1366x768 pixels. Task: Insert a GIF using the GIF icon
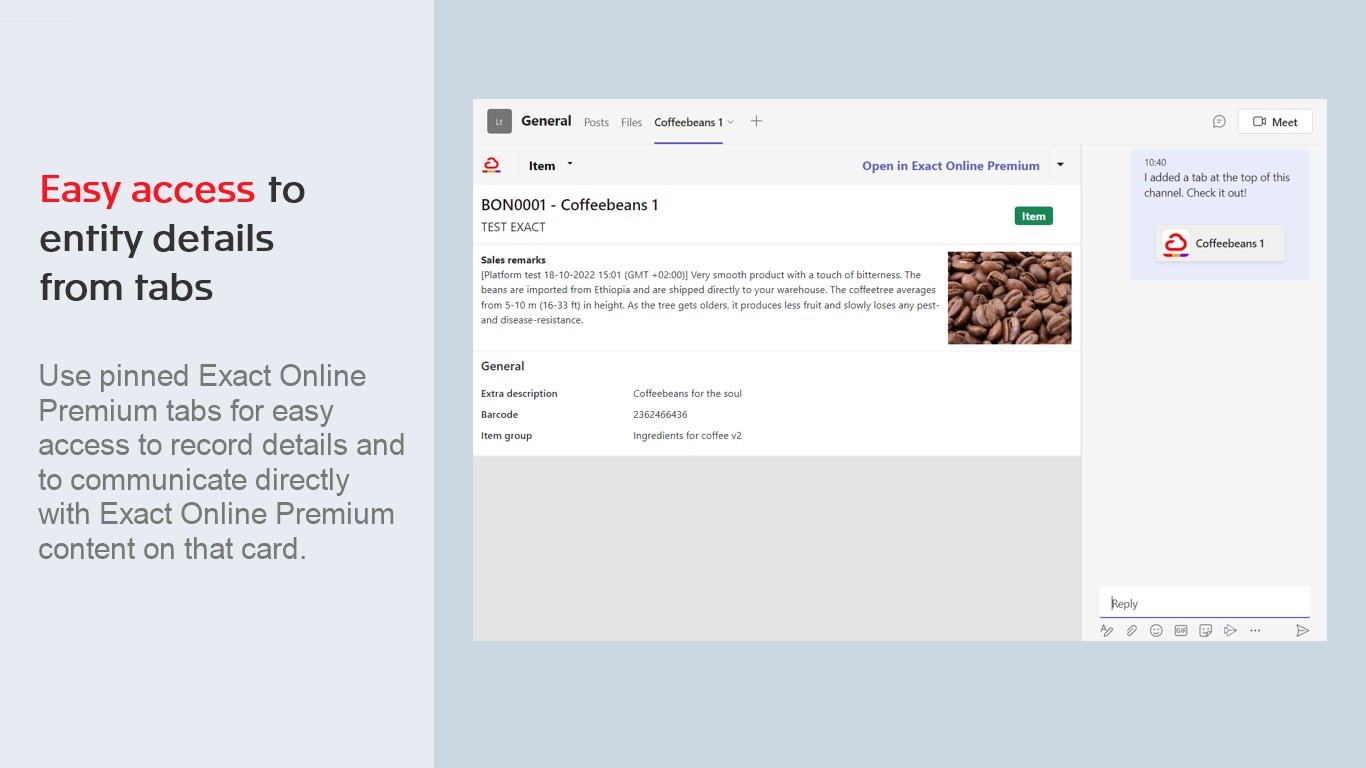tap(1181, 631)
